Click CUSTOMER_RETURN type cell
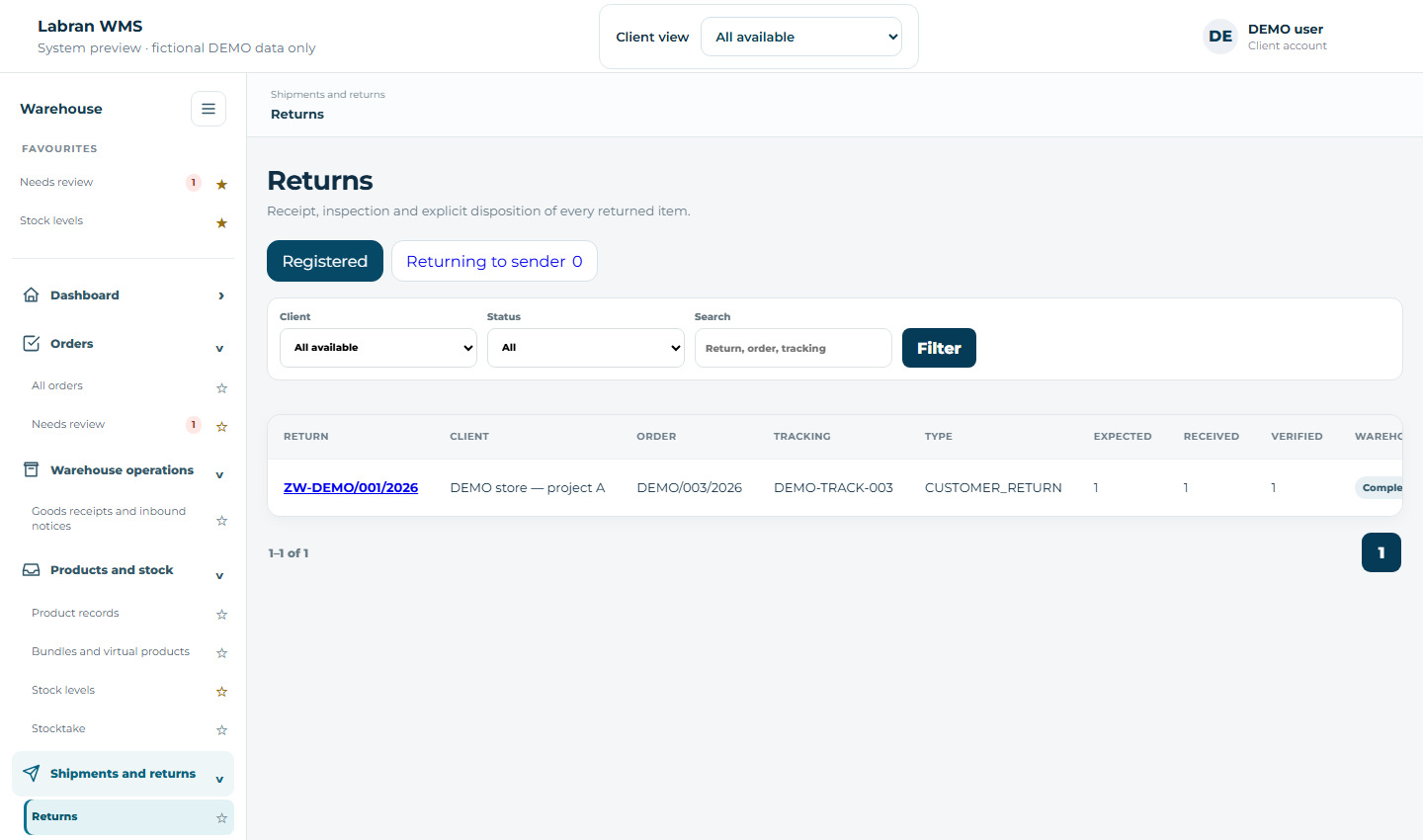This screenshot has width=1423, height=840. (x=993, y=487)
